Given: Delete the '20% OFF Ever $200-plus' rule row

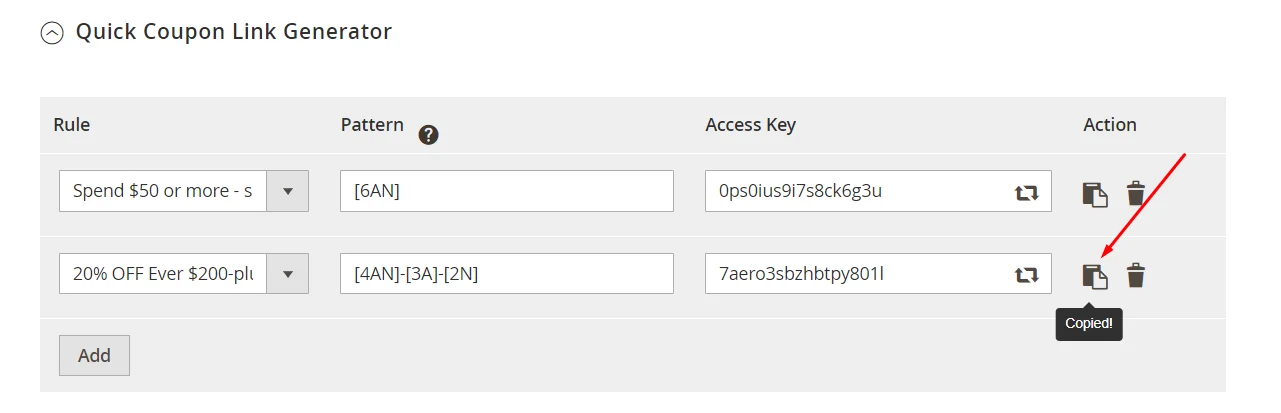Looking at the screenshot, I should [x=1136, y=275].
